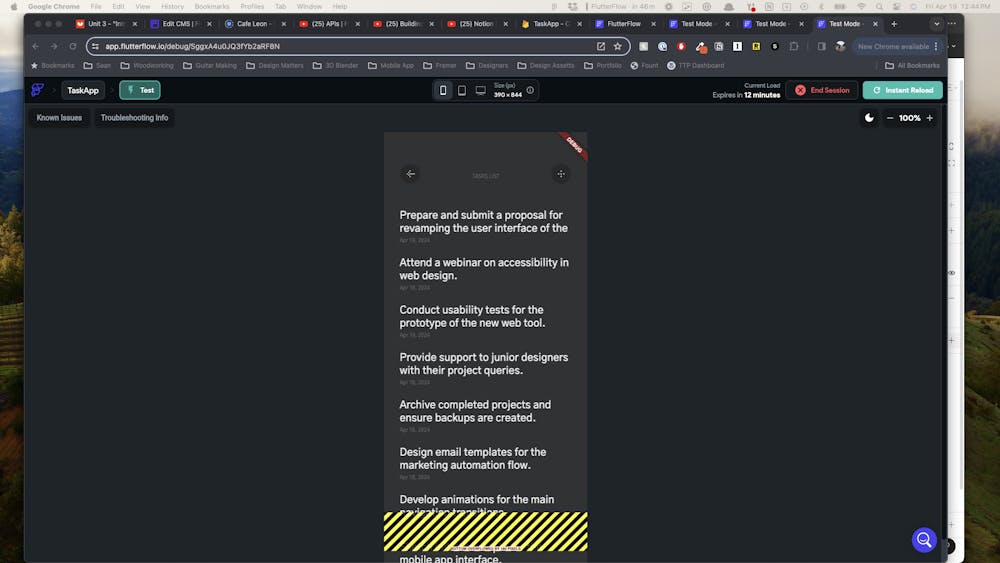Switch to (25) APIs YouTube tab
This screenshot has width=1000, height=563.
pyautogui.click(x=328, y=24)
